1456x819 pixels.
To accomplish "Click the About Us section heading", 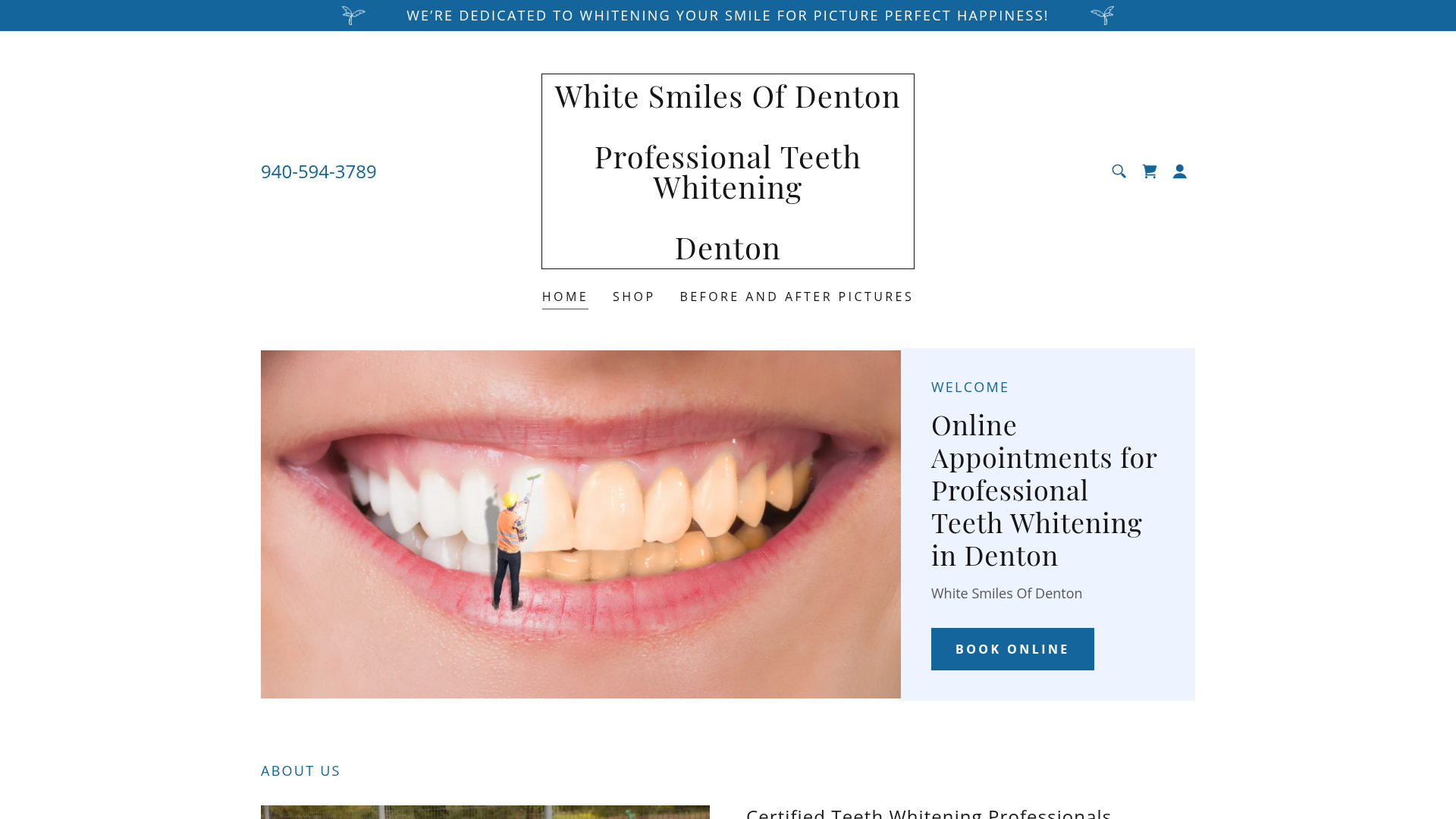I will pos(300,770).
